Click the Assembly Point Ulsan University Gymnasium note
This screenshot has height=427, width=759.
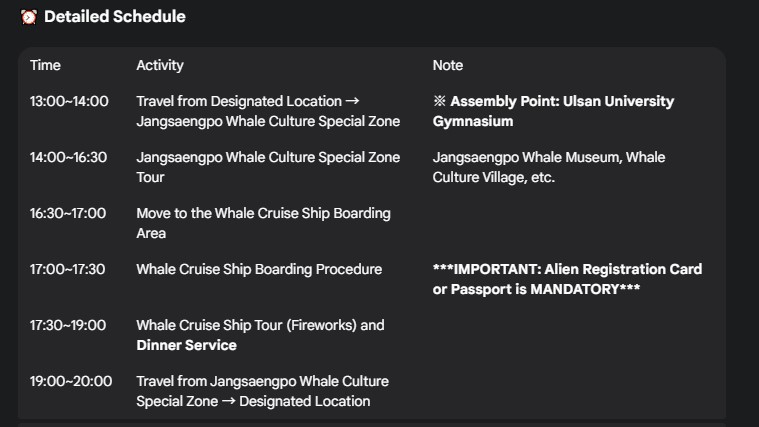(x=553, y=111)
